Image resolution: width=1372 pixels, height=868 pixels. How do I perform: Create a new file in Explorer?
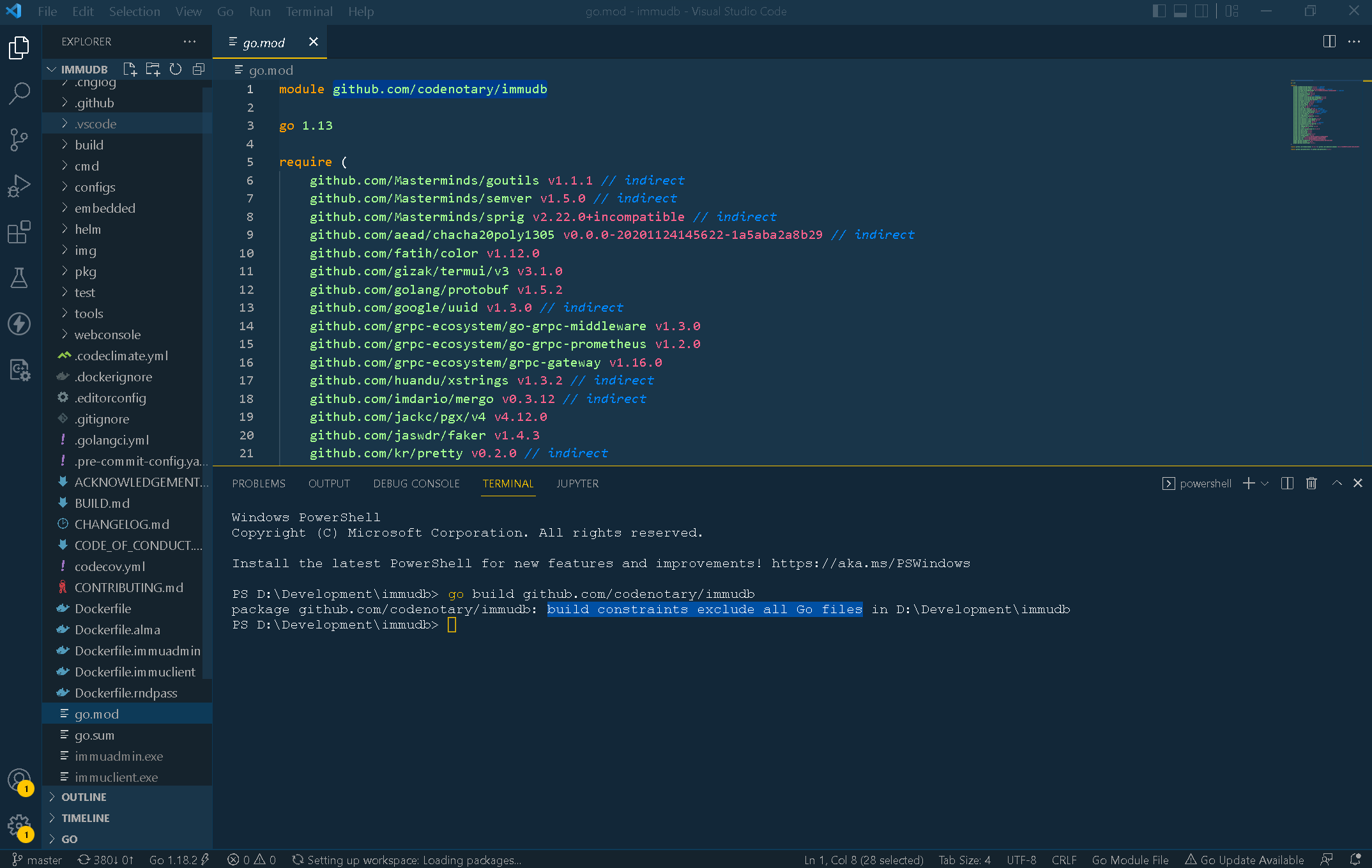130,69
